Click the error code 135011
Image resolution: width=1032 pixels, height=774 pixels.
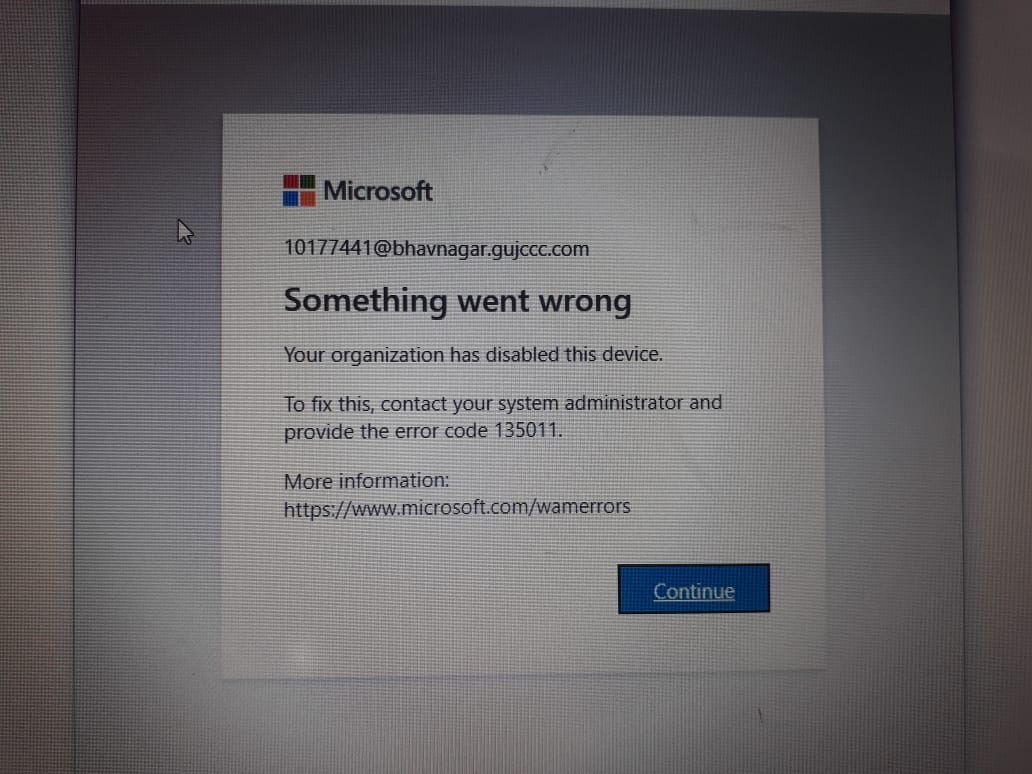(x=527, y=430)
